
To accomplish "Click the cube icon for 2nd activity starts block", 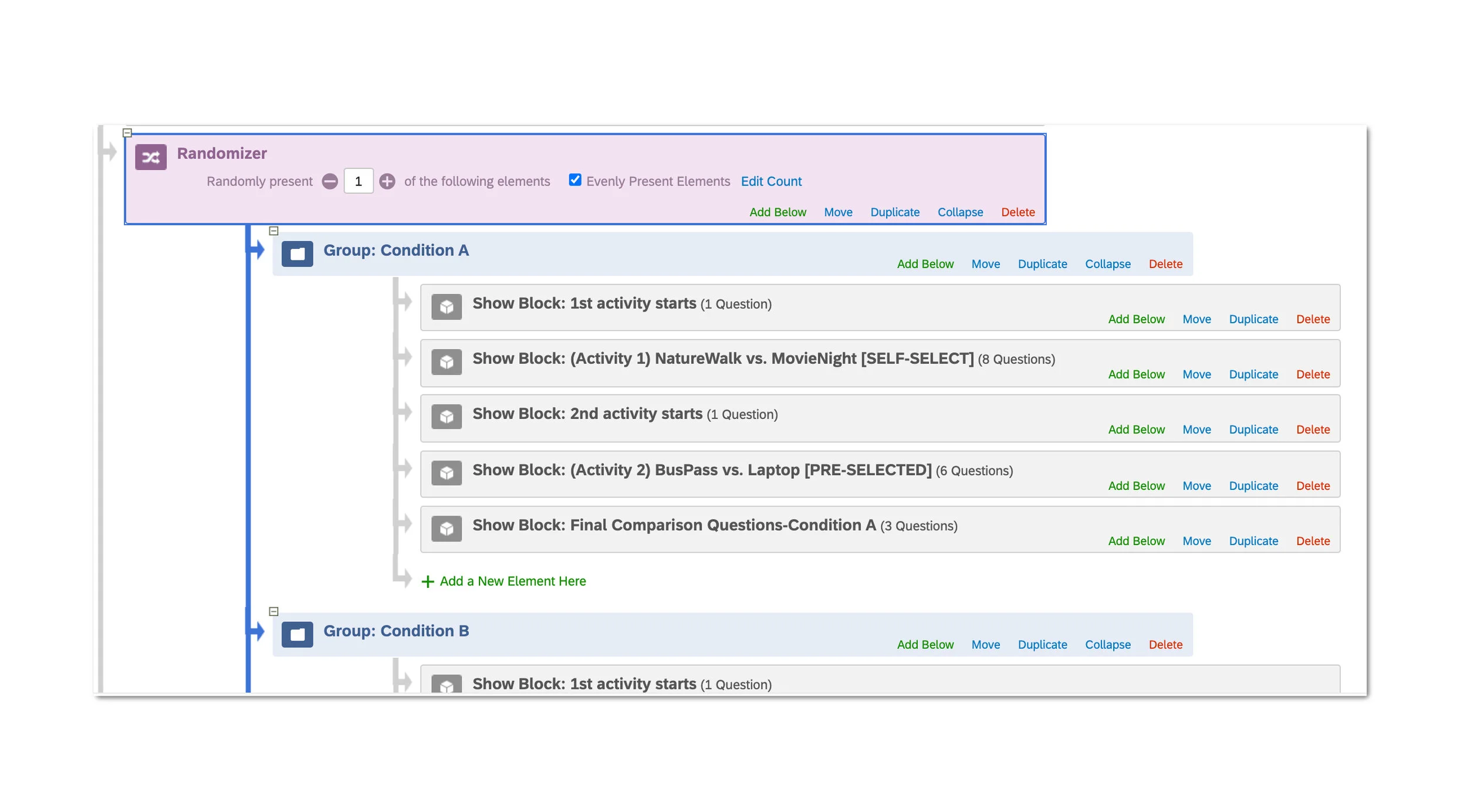I will pyautogui.click(x=447, y=417).
